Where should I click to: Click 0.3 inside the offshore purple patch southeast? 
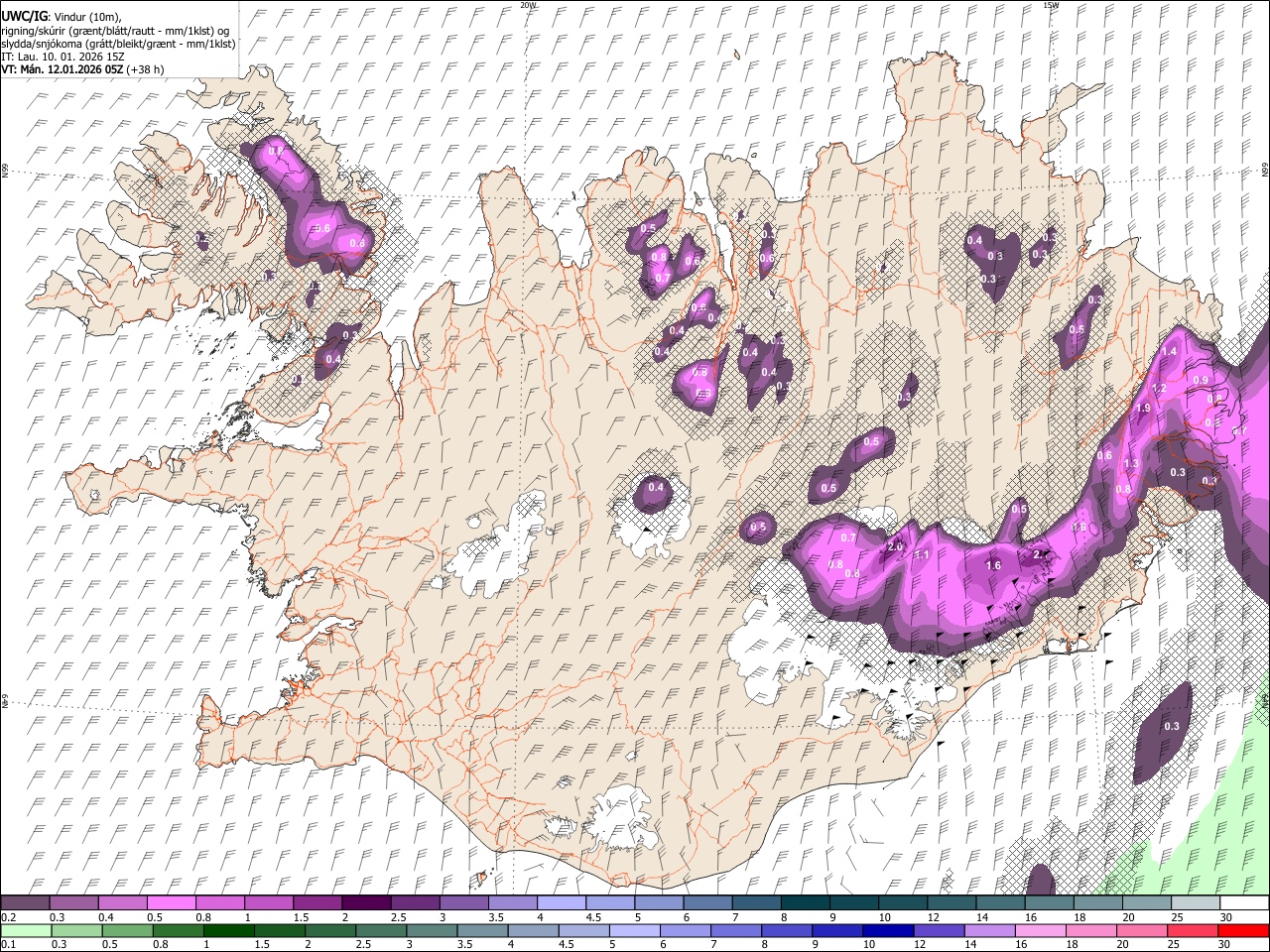1172,727
